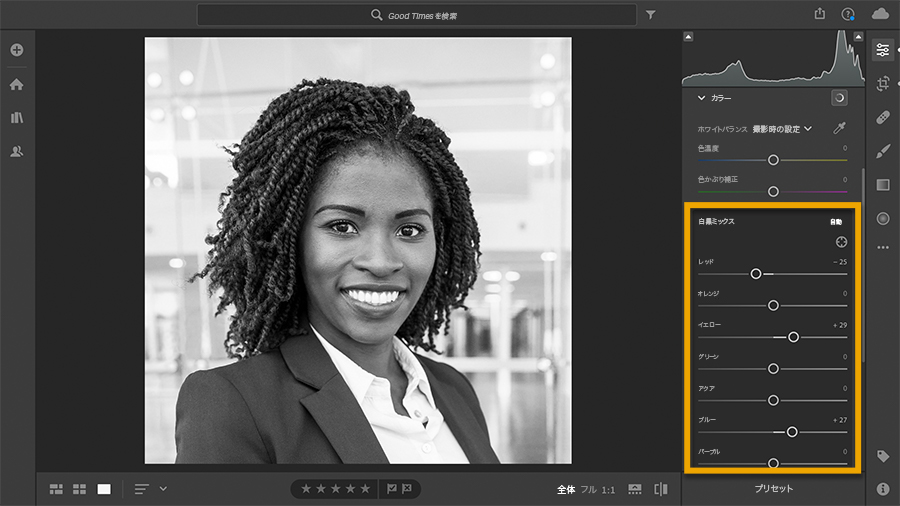Click the 自動 black and white mix button
900x506 pixels.
[x=836, y=222]
